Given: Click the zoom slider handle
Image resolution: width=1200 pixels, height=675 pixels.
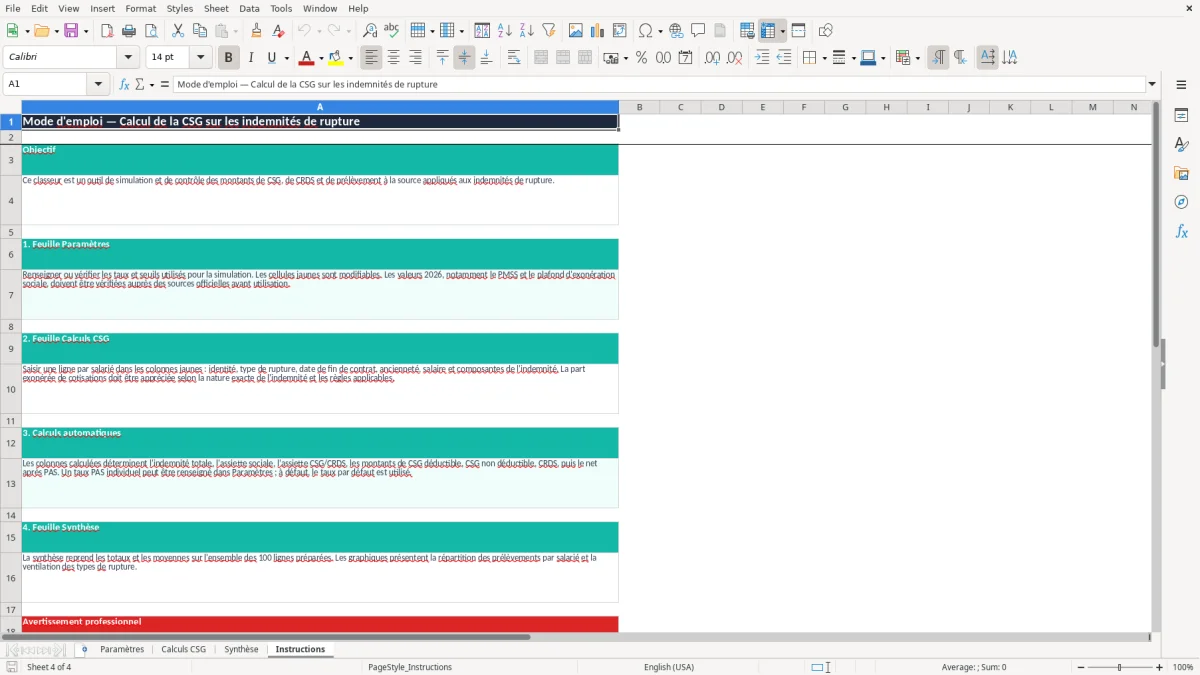Looking at the screenshot, I should 1119,667.
